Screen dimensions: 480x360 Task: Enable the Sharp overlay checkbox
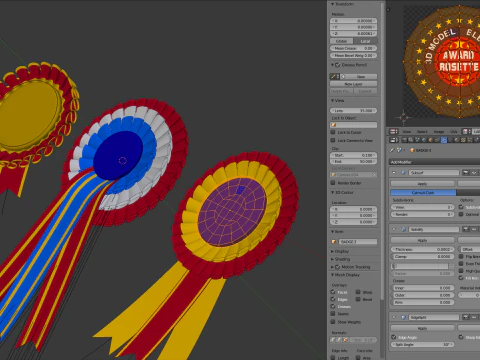coord(358,292)
